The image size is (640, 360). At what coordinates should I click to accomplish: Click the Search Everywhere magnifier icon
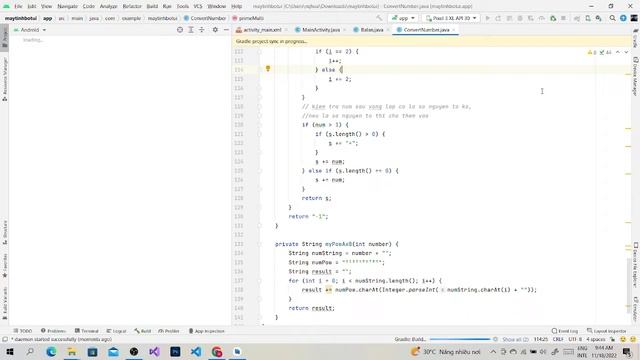[x=612, y=18]
